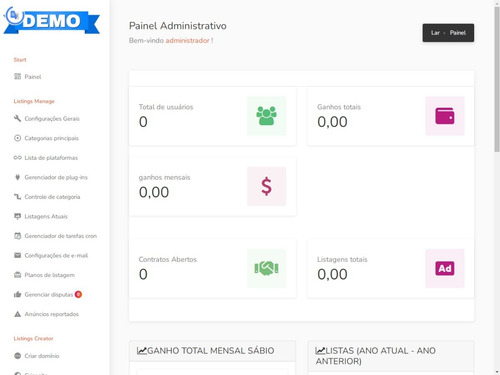This screenshot has height=375, width=500.
Task: Click the Contratos Abertos label
Action: (168, 259)
